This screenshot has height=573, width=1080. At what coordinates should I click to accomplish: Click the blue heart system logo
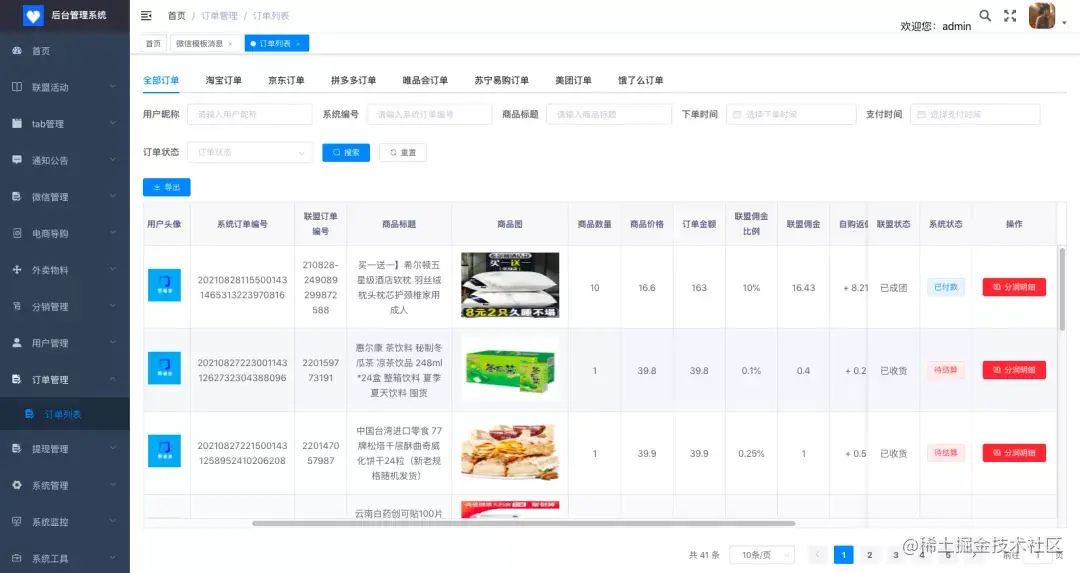(x=33, y=15)
